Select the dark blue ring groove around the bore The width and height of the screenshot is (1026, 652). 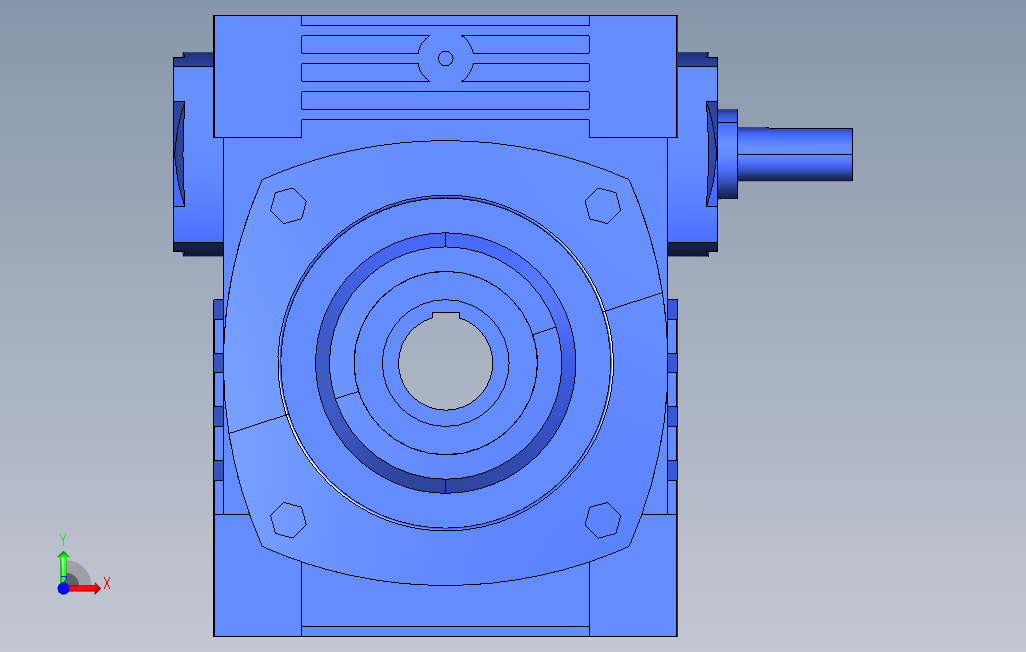[x=446, y=486]
